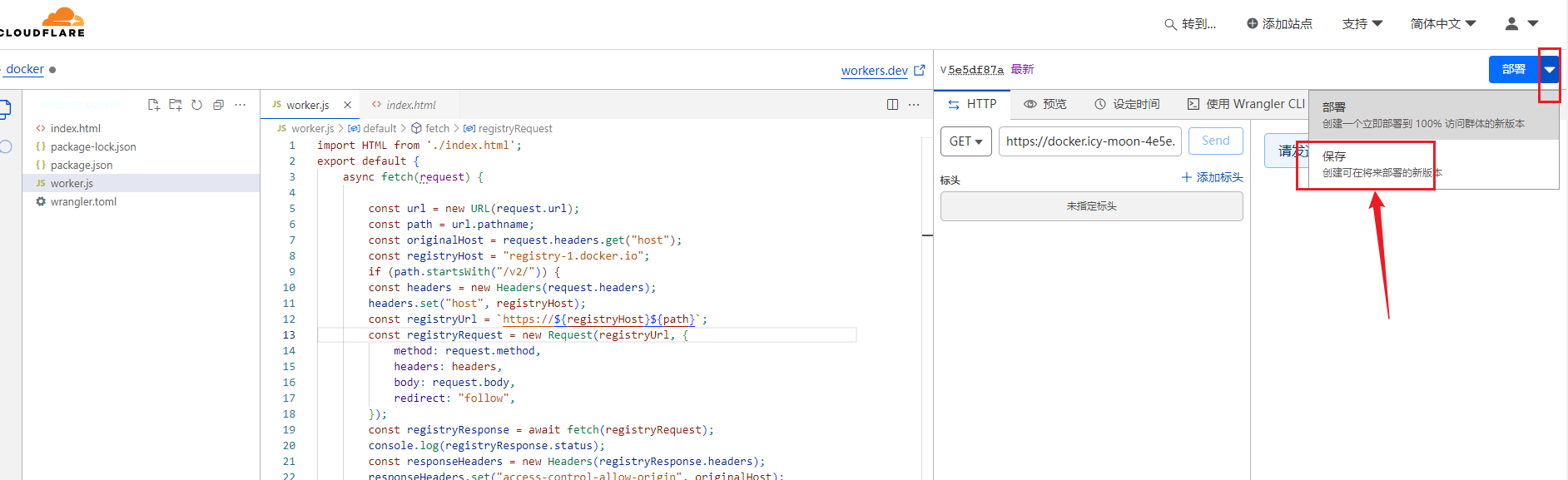This screenshot has width=1568, height=480.
Task: Click the split editor icon
Action: pyautogui.click(x=892, y=105)
